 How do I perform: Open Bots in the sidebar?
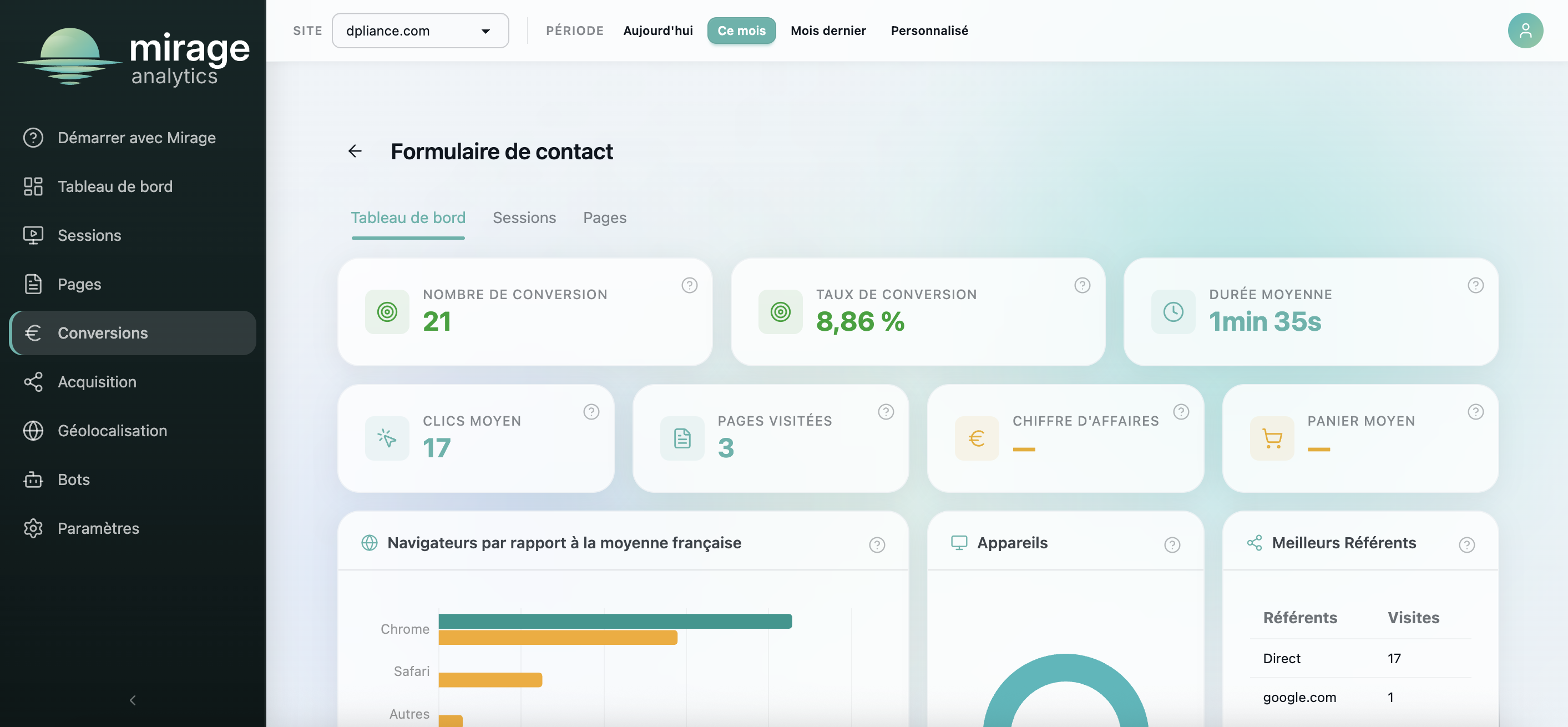point(133,480)
